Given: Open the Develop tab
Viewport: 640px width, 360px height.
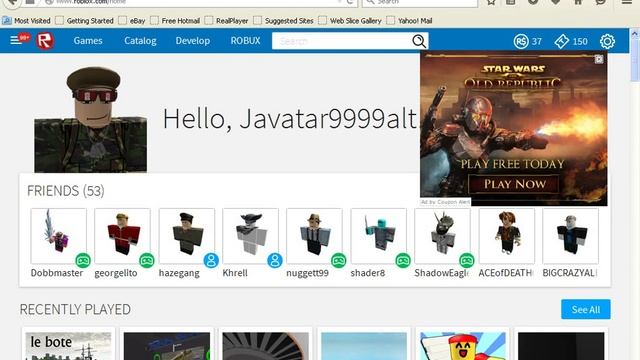Looking at the screenshot, I should 193,41.
